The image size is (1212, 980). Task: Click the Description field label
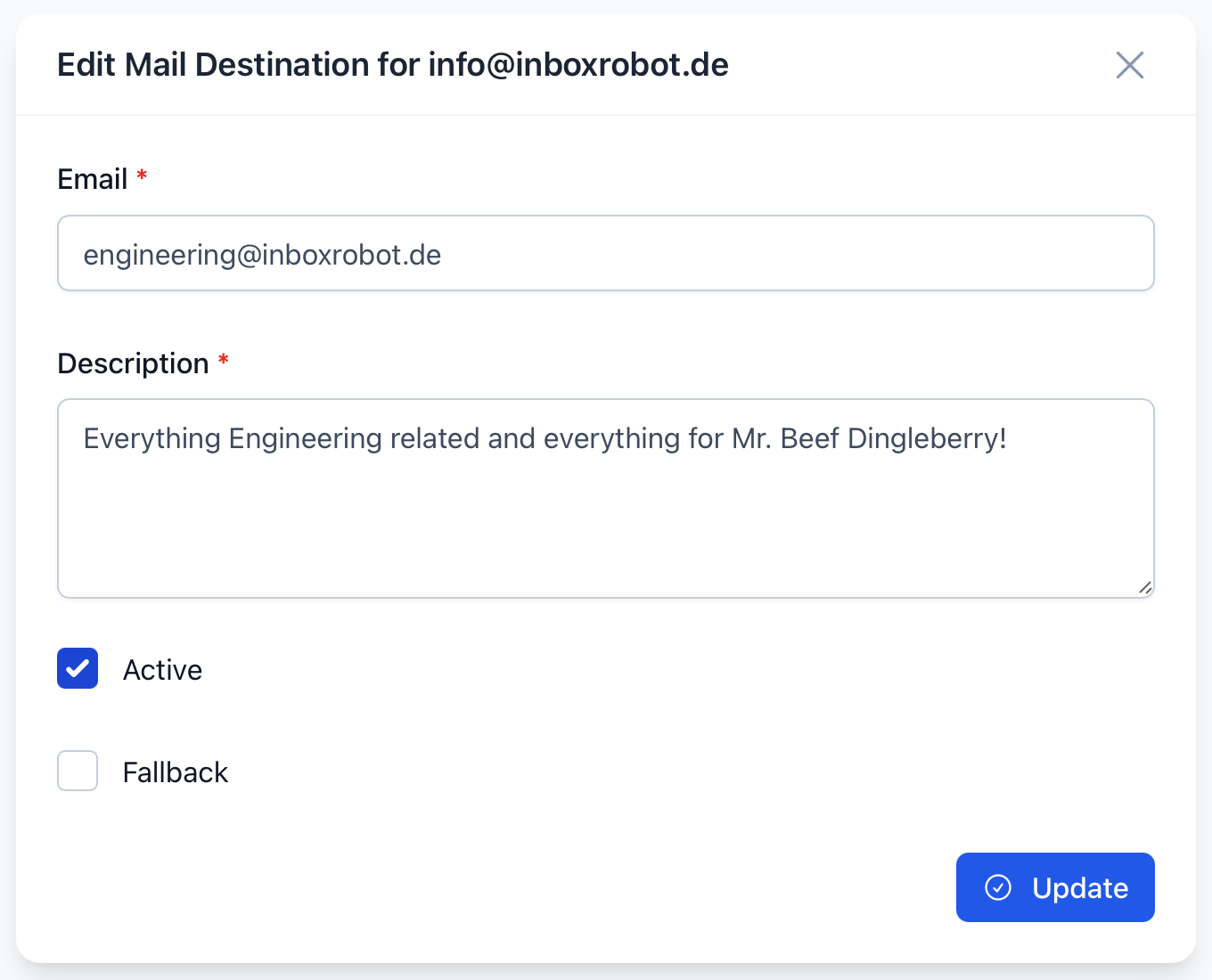133,363
